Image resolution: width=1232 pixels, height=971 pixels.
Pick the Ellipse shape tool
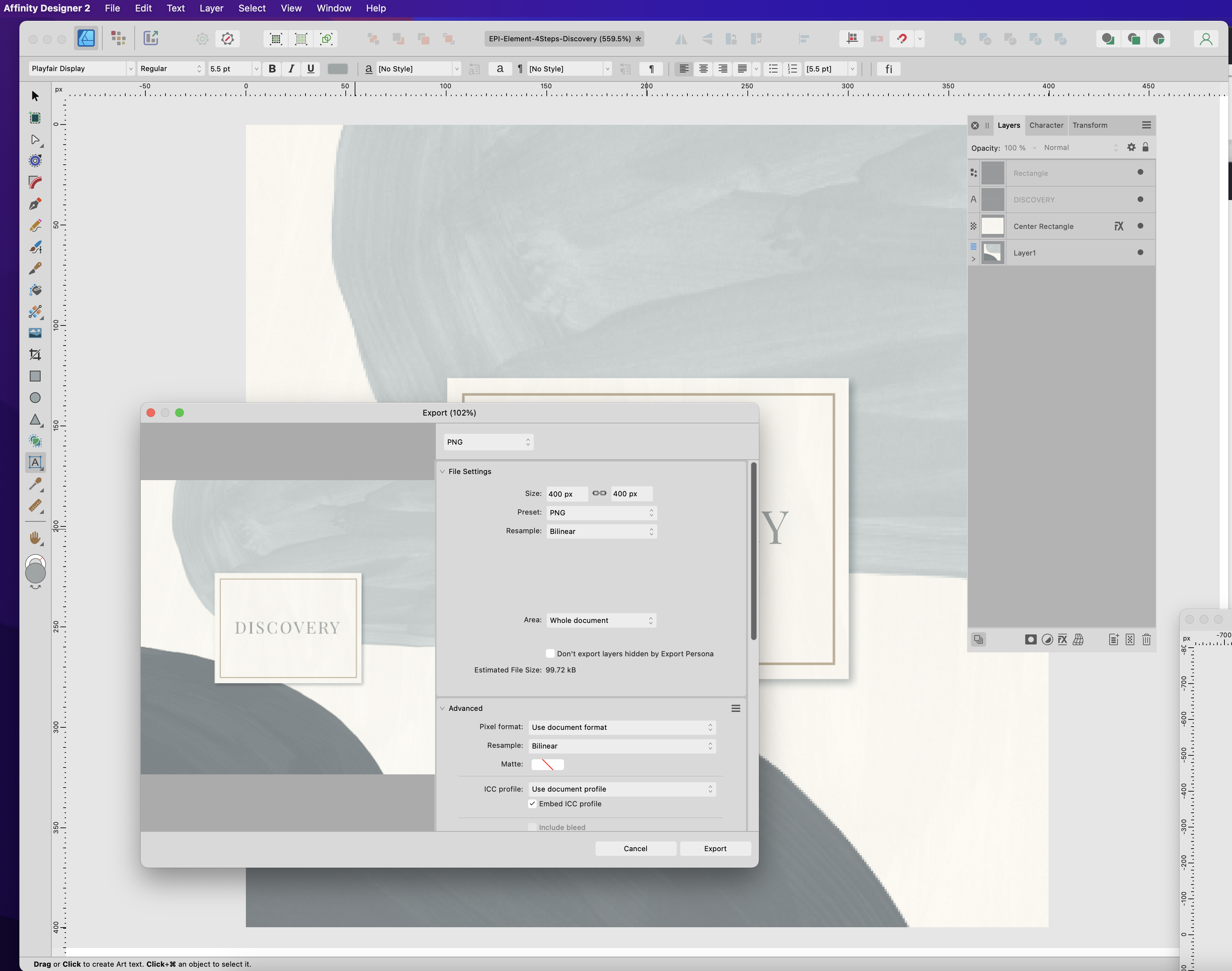point(35,398)
